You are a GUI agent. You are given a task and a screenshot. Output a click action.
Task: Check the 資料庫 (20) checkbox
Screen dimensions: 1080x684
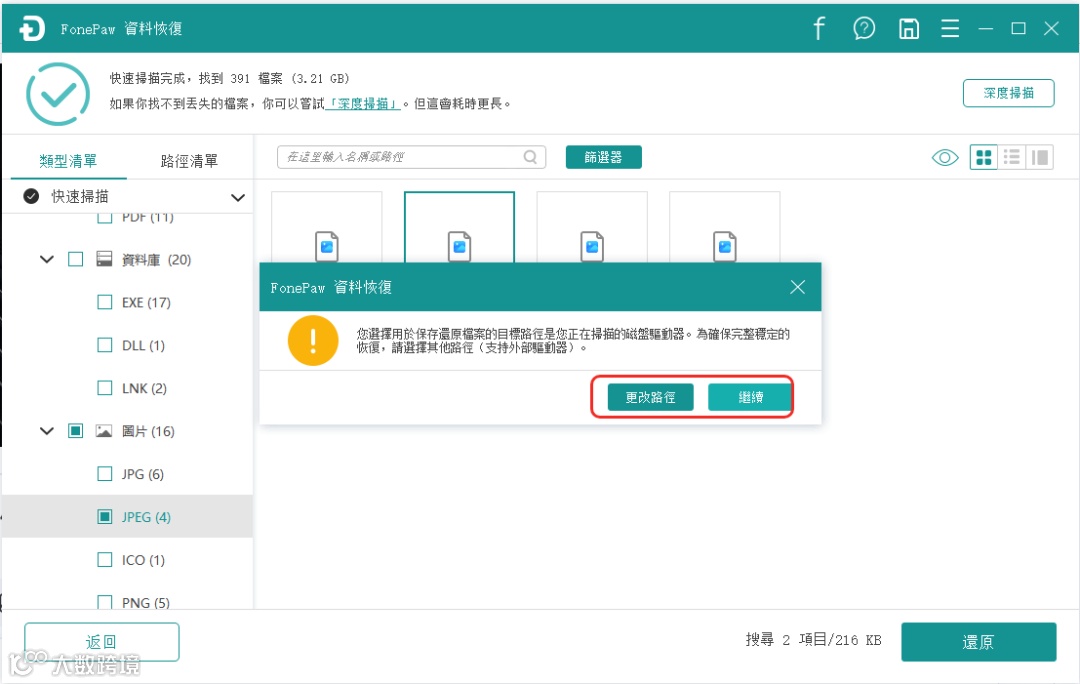76,260
